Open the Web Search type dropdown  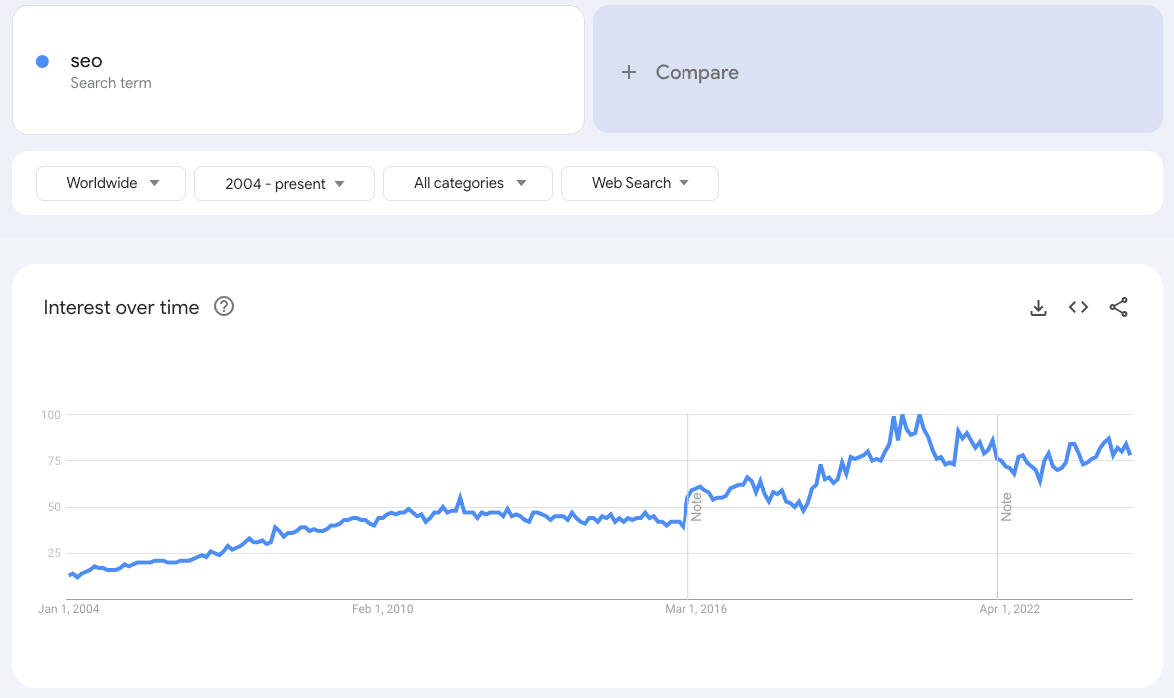pos(639,183)
